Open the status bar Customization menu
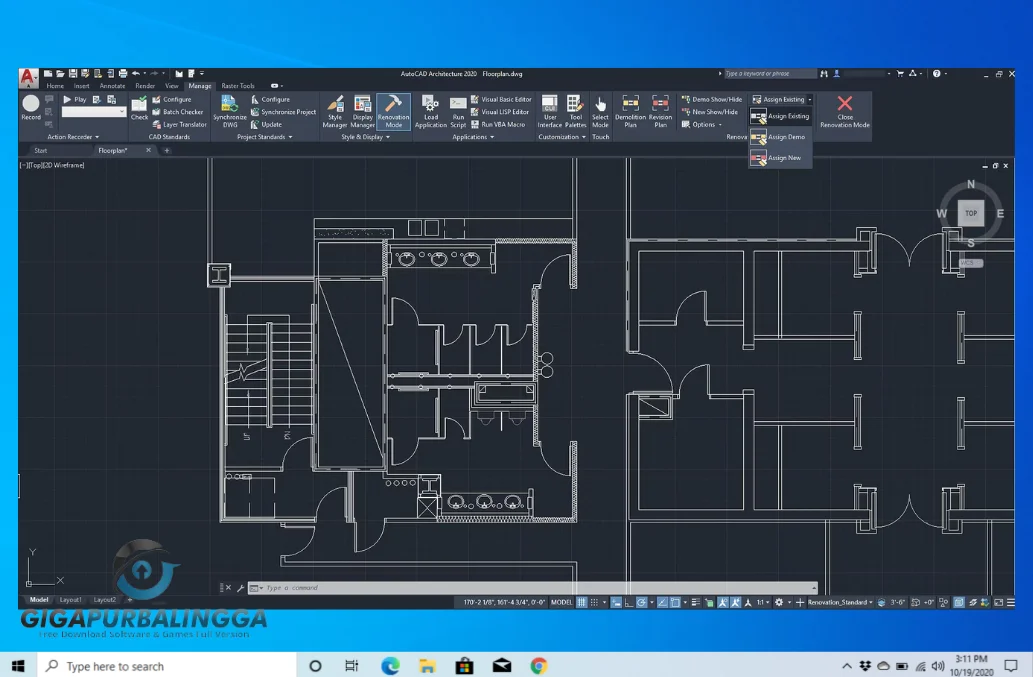Image resolution: width=1033 pixels, height=677 pixels. pyautogui.click(x=1011, y=603)
